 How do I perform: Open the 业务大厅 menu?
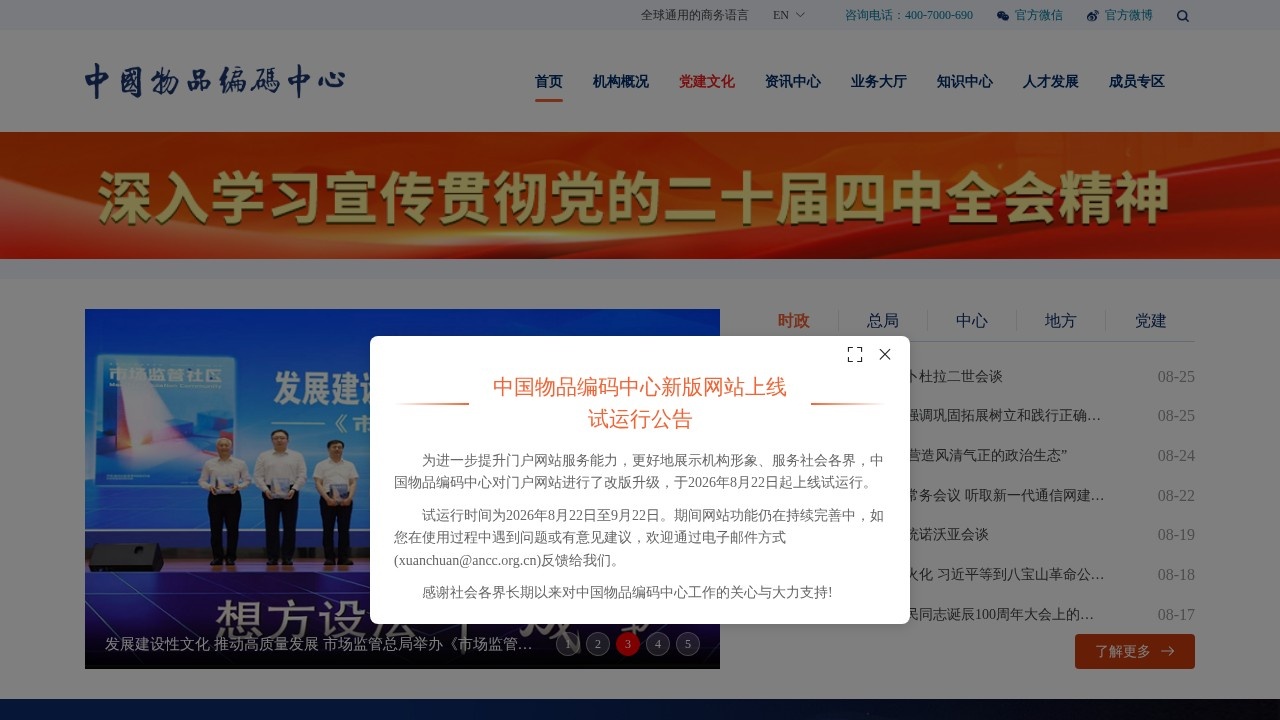879,82
